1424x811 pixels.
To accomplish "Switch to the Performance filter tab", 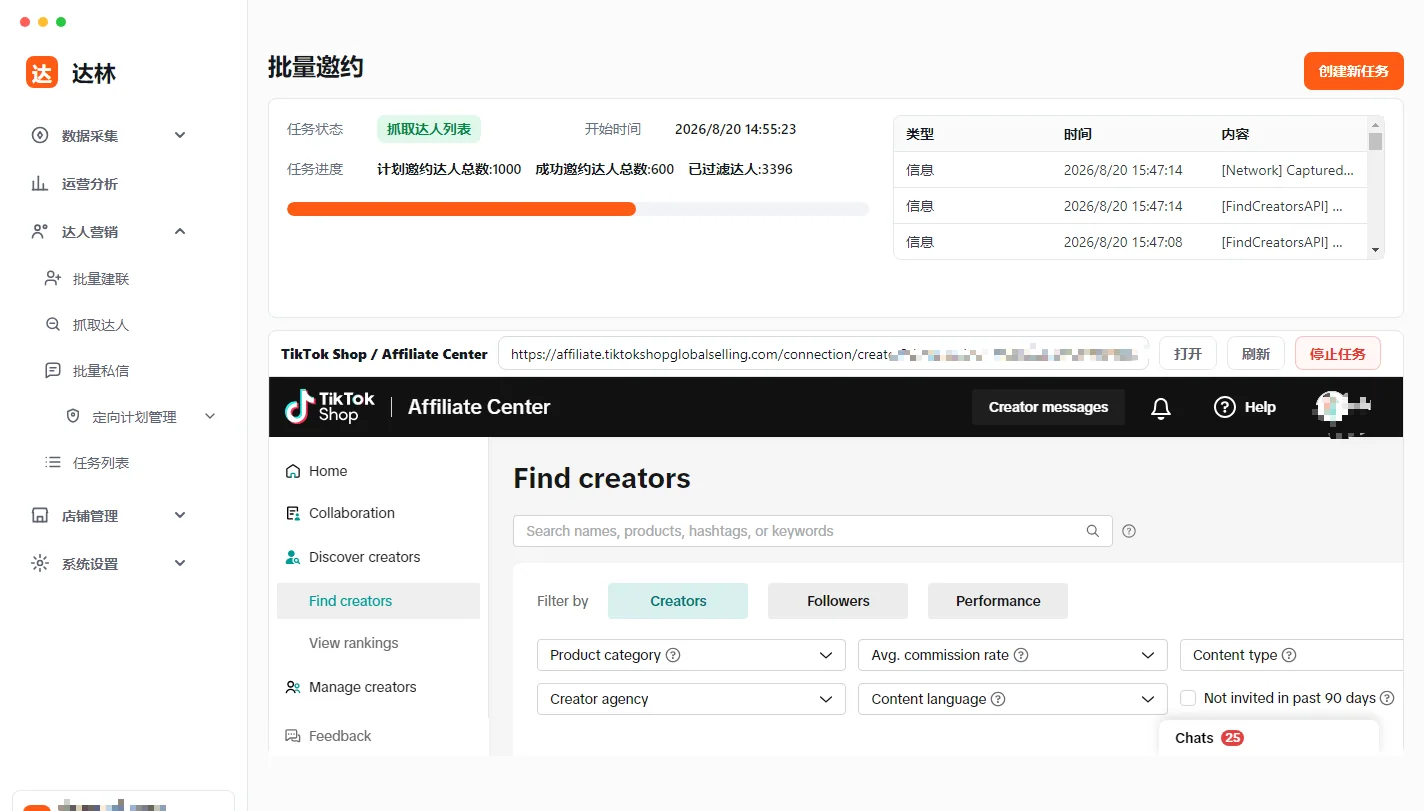I will 998,601.
